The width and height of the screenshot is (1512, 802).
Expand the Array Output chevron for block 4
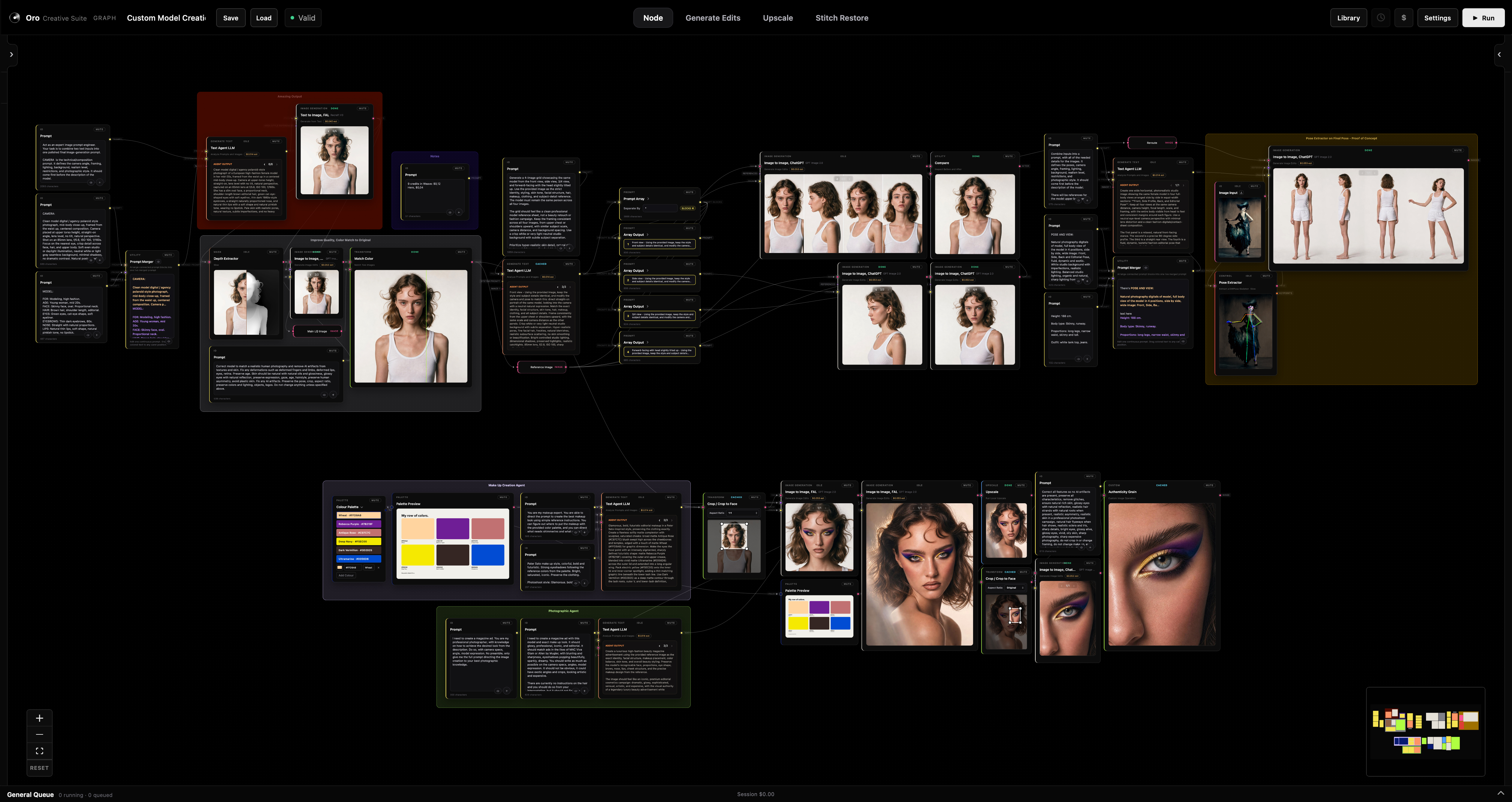point(647,343)
